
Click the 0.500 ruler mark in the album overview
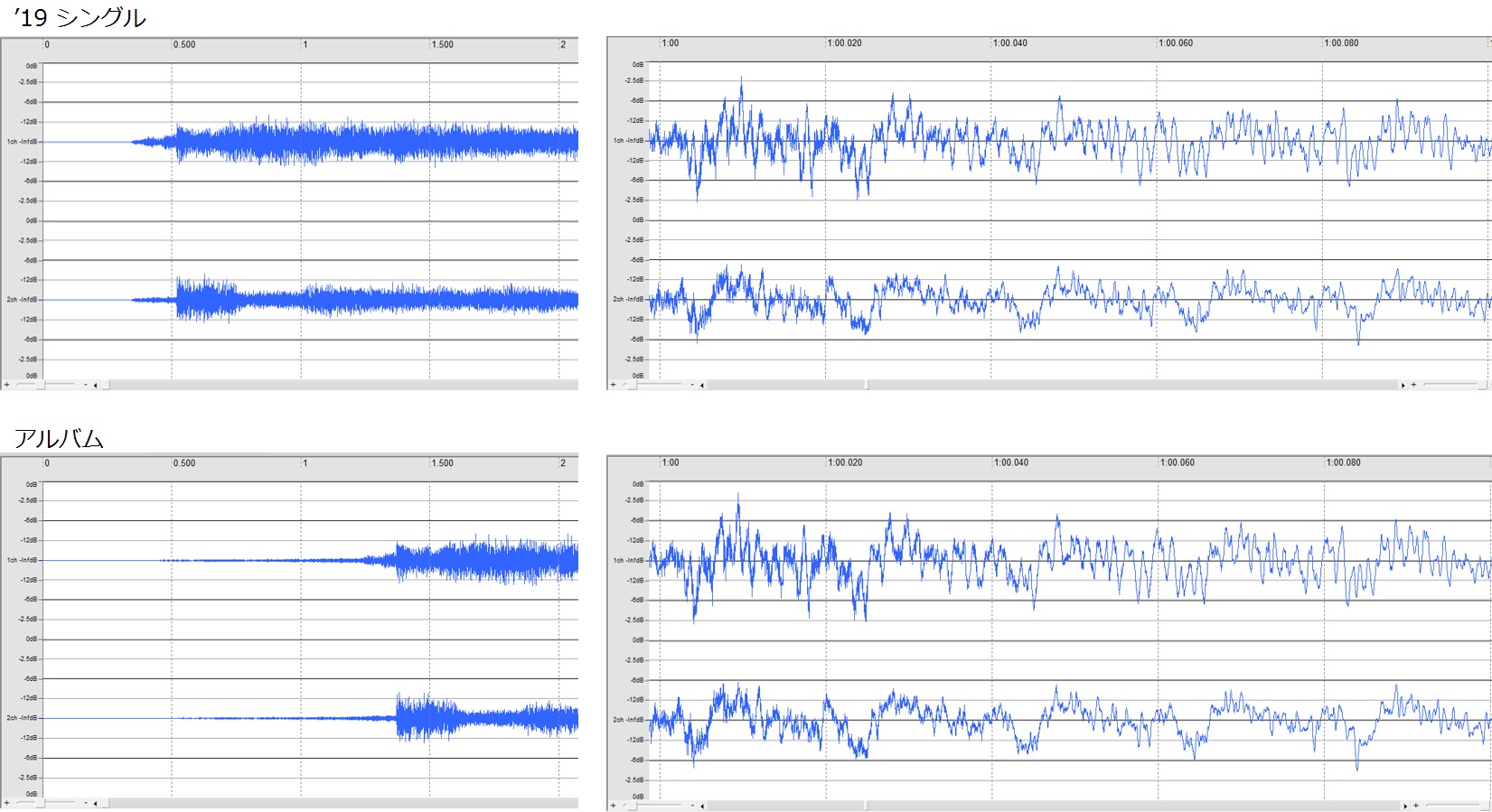pyautogui.click(x=184, y=463)
